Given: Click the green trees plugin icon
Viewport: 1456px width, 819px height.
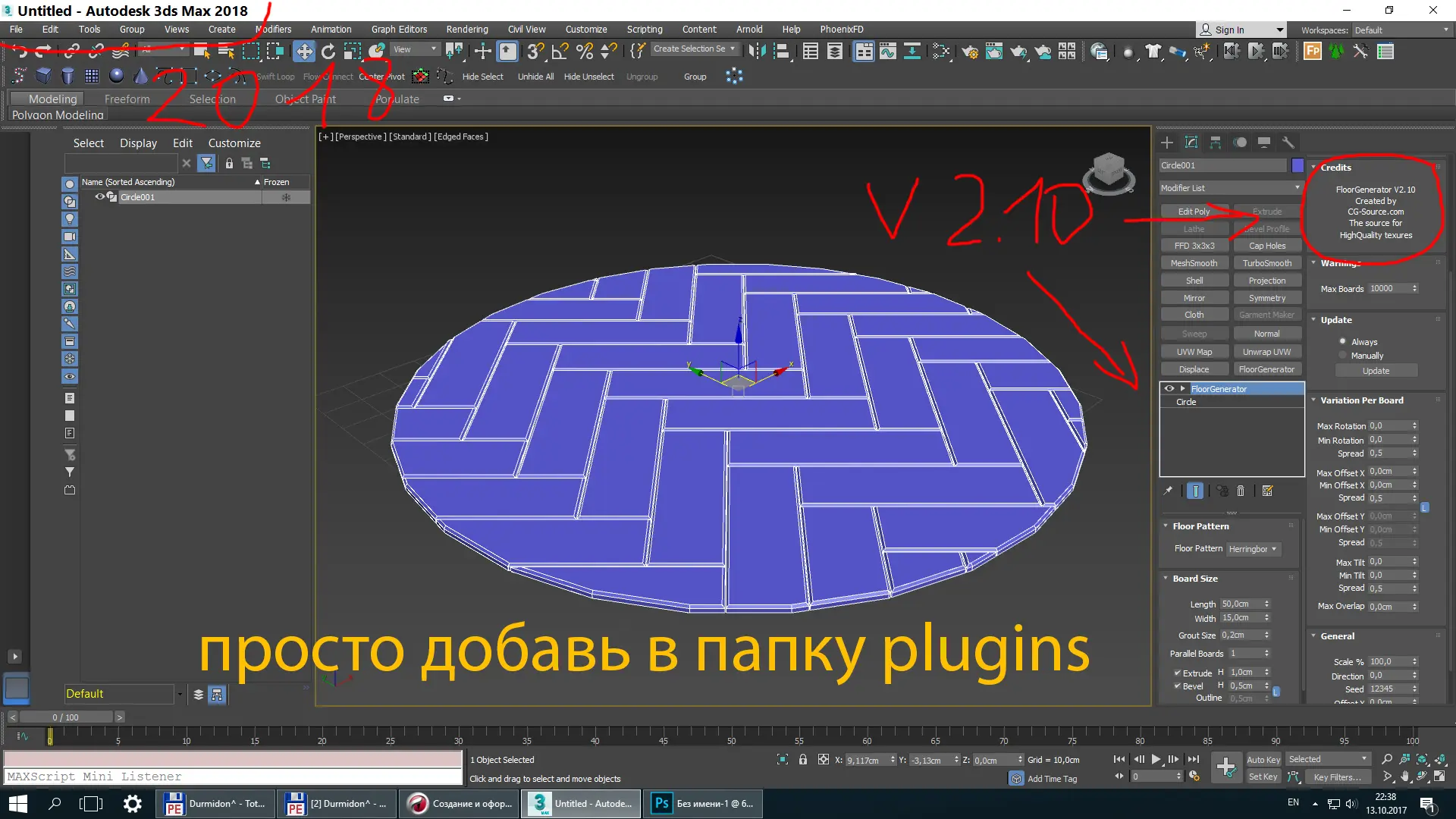Looking at the screenshot, I should [x=1337, y=52].
